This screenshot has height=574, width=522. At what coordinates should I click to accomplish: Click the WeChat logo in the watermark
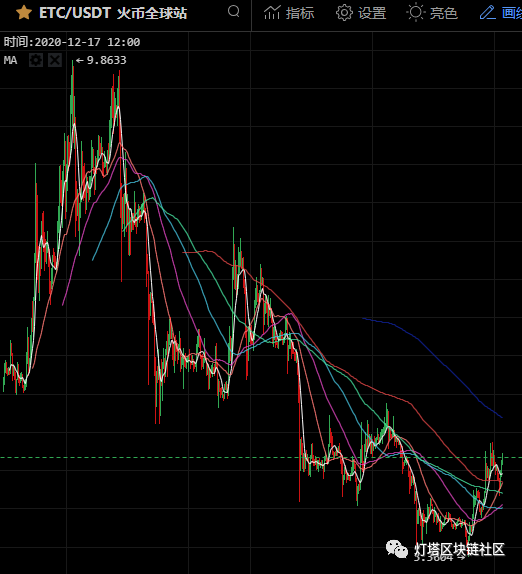click(x=397, y=549)
